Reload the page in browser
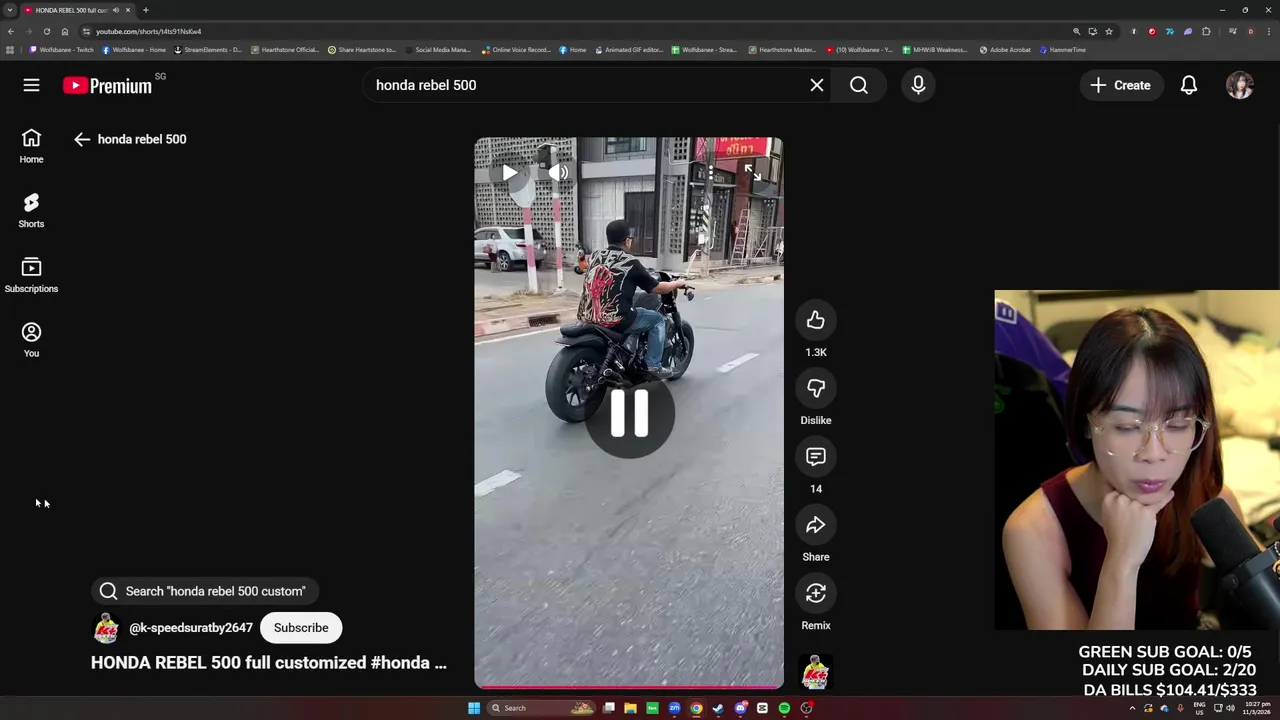This screenshot has width=1280, height=720. (x=47, y=31)
